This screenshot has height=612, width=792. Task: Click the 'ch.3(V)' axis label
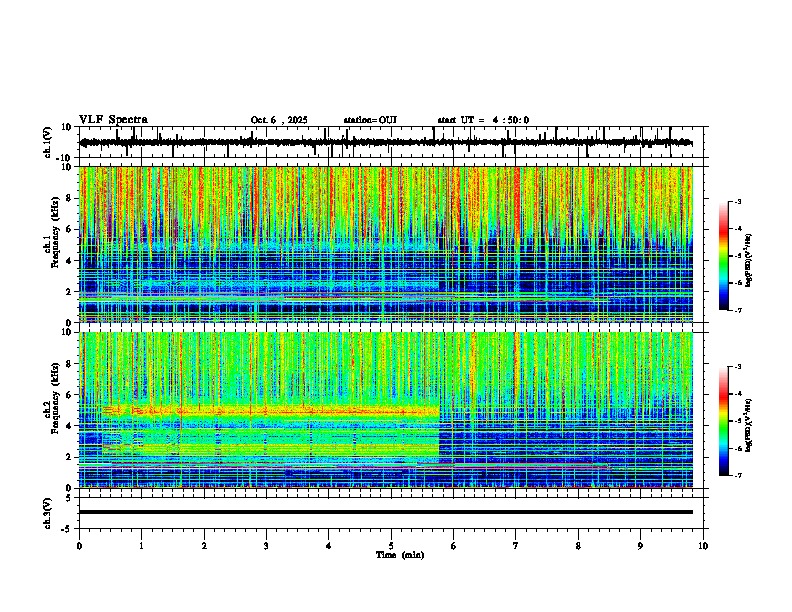click(x=47, y=513)
